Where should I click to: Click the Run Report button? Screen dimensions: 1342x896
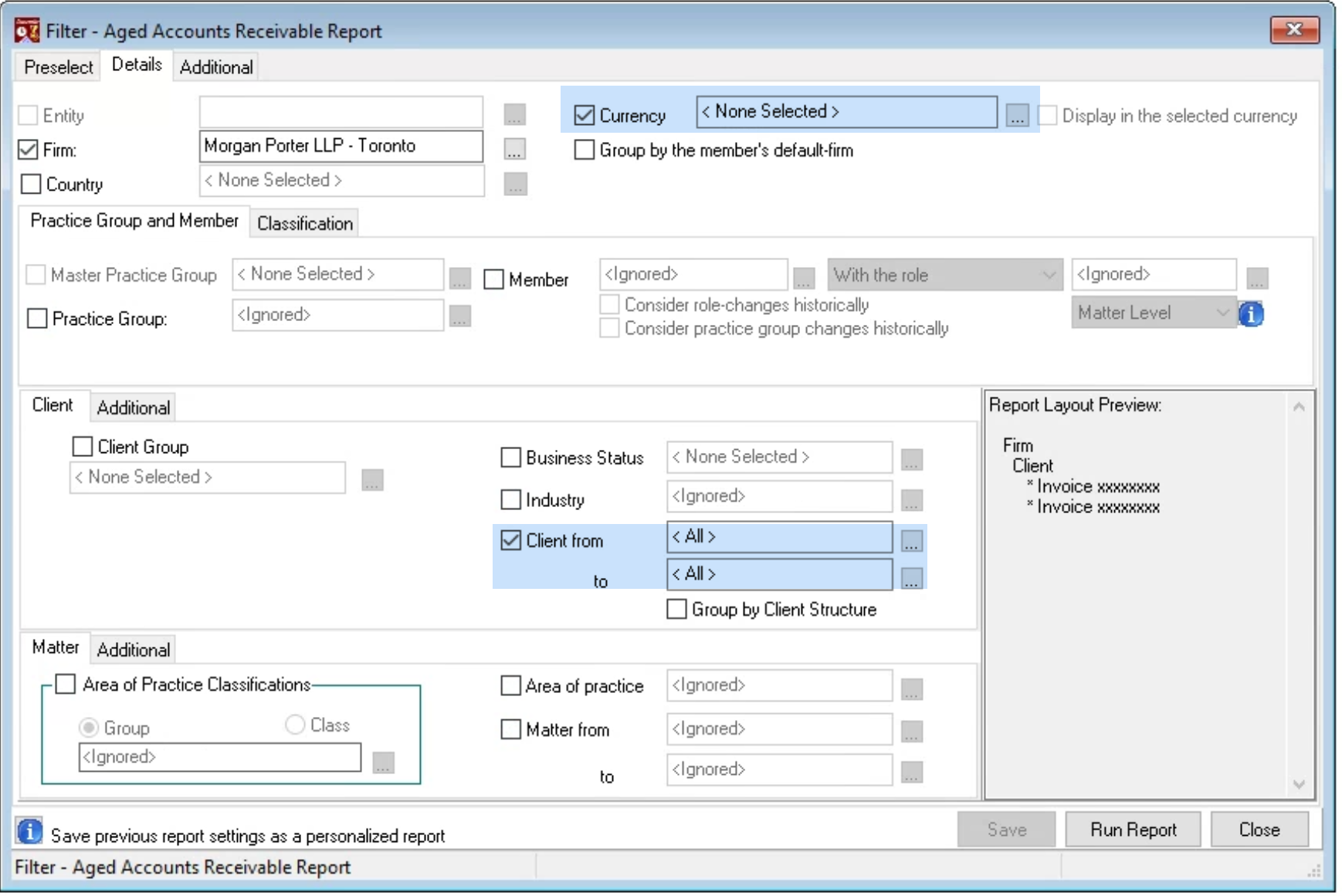1134,830
